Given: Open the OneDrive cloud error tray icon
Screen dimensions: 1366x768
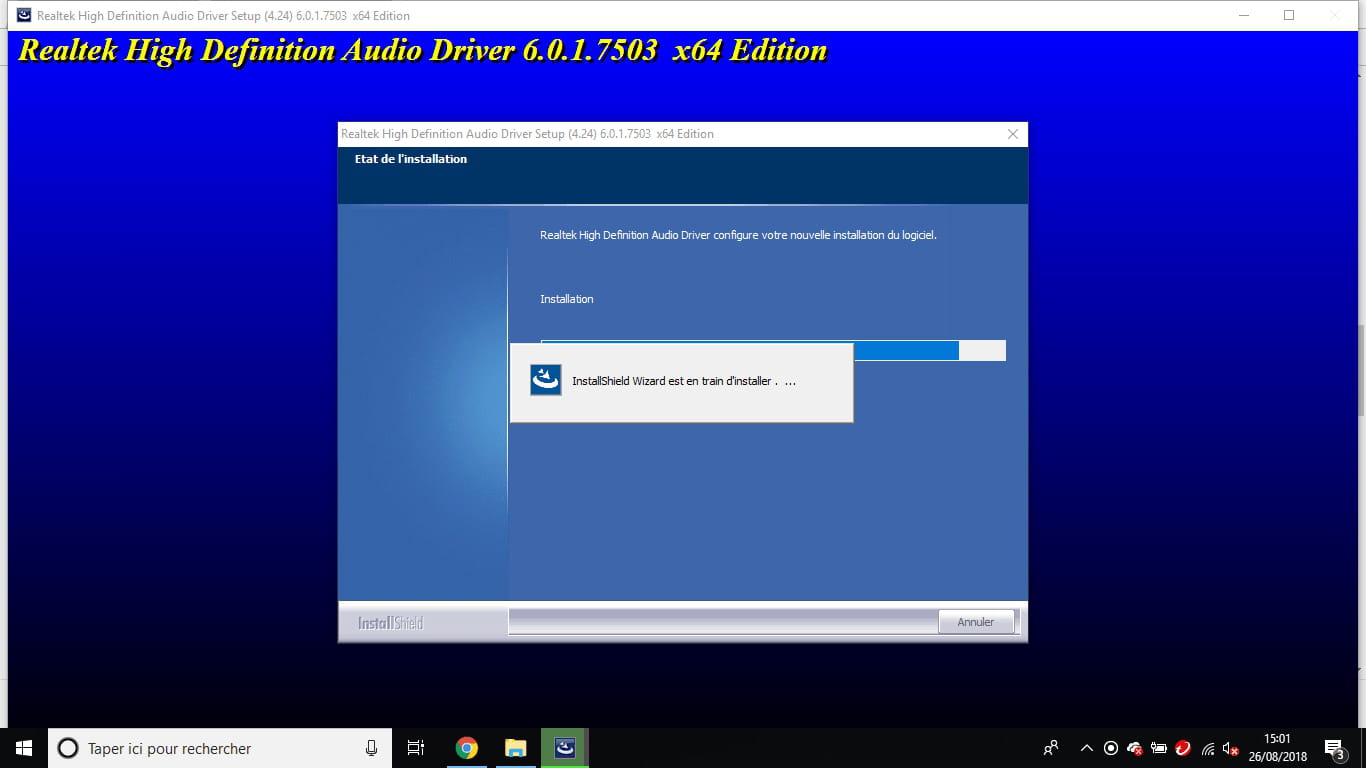Looking at the screenshot, I should pos(1135,748).
